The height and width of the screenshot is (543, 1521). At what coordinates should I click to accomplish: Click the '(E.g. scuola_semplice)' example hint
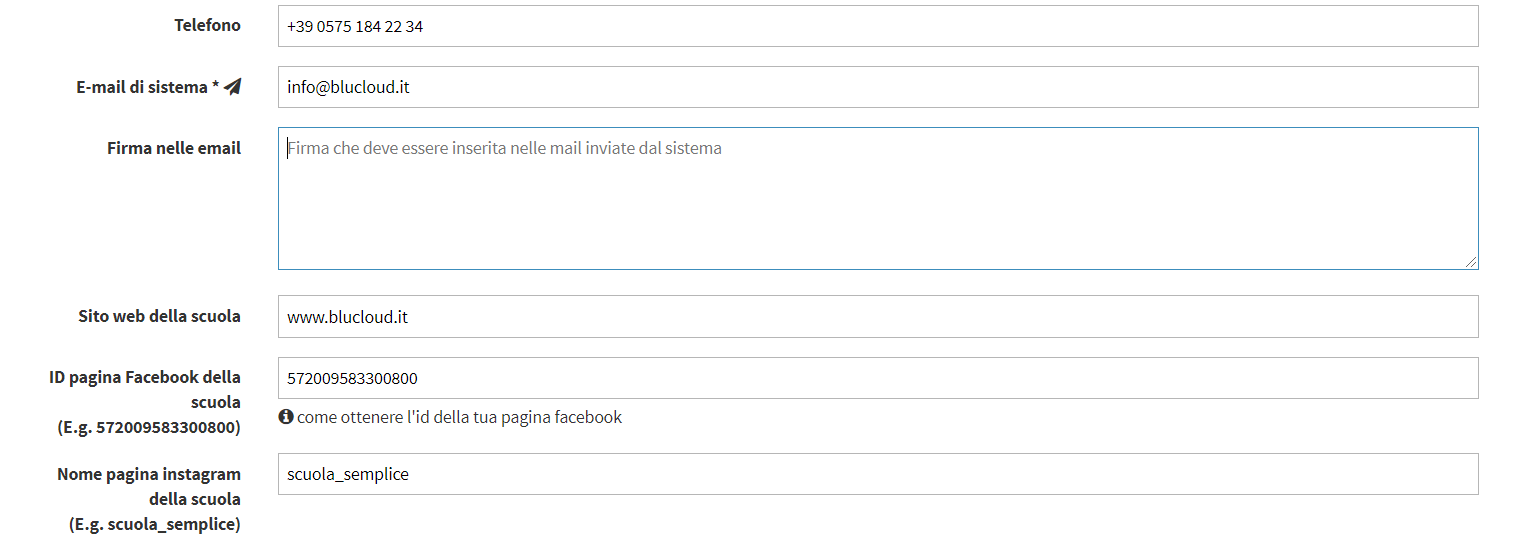point(155,524)
